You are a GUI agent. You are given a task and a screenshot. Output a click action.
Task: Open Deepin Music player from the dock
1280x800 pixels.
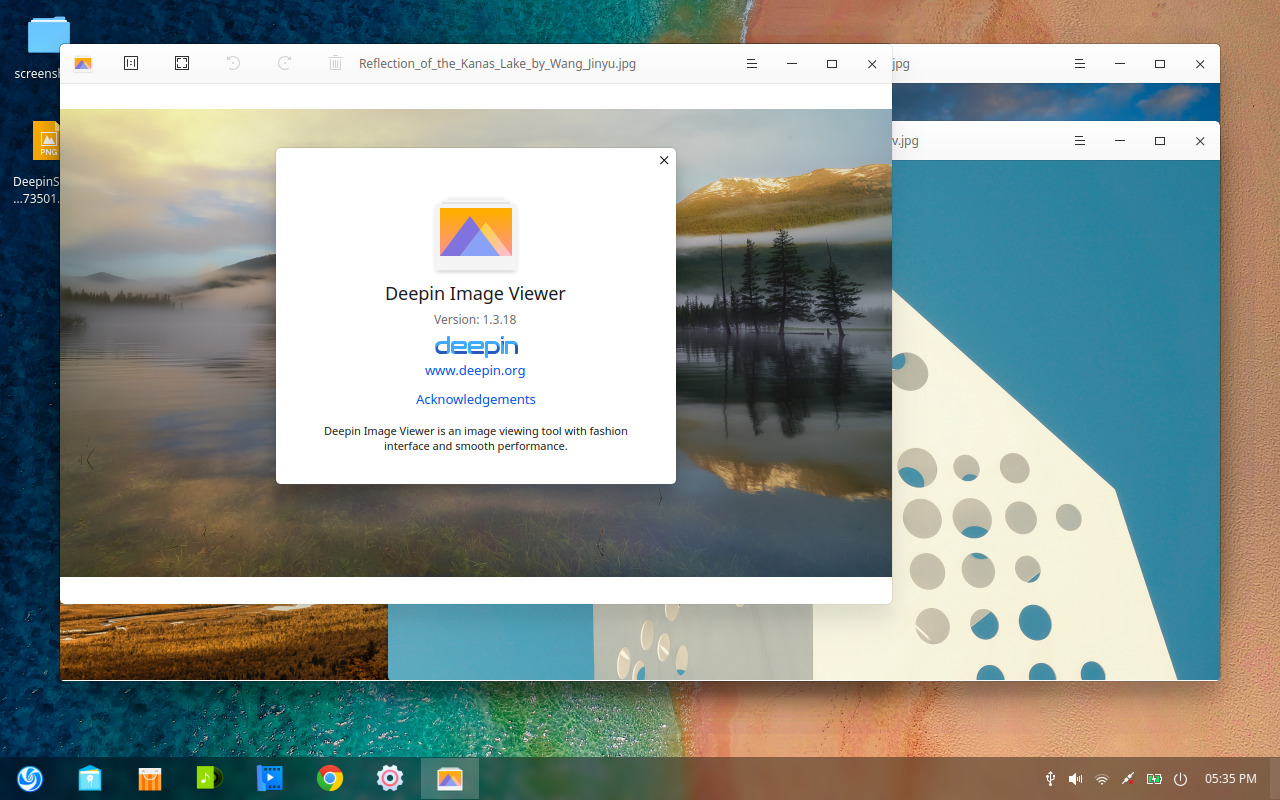point(209,778)
